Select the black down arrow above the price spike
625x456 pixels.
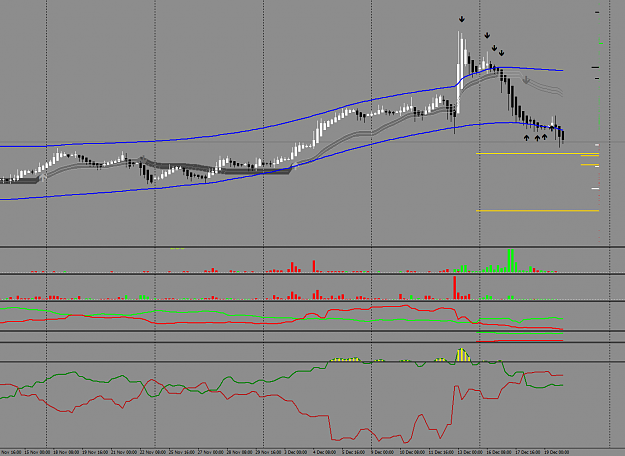[x=462, y=19]
